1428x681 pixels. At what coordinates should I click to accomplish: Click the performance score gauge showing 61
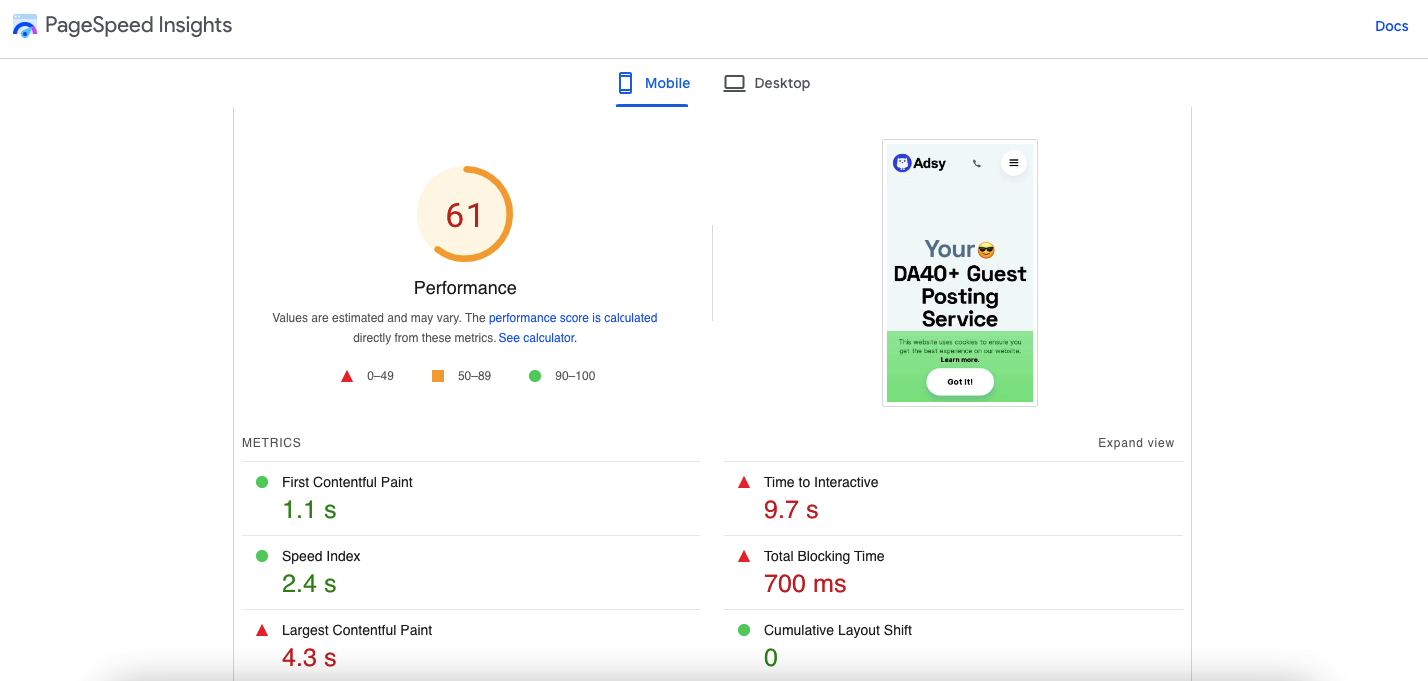click(465, 215)
